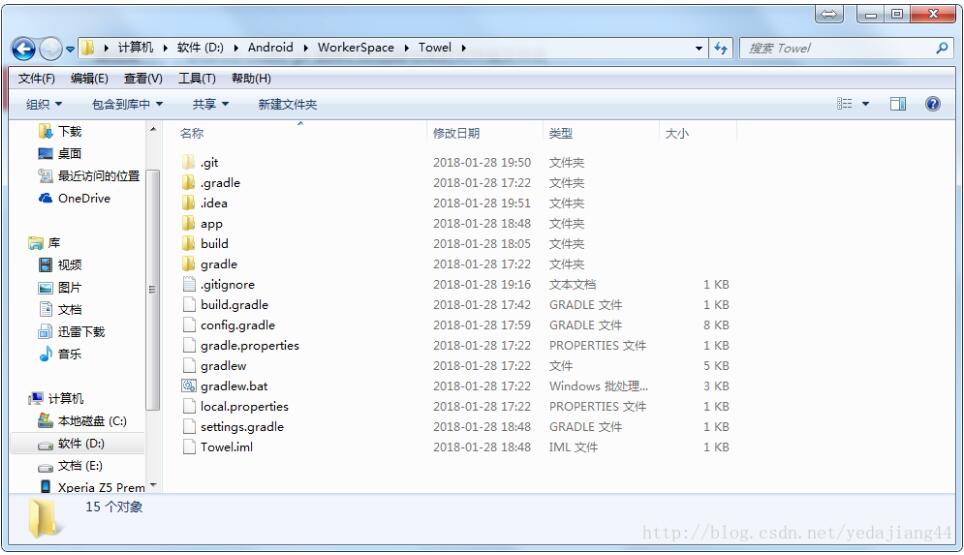This screenshot has height=555, width=964.
Task: Open the 音乐 library
Action: [60, 354]
